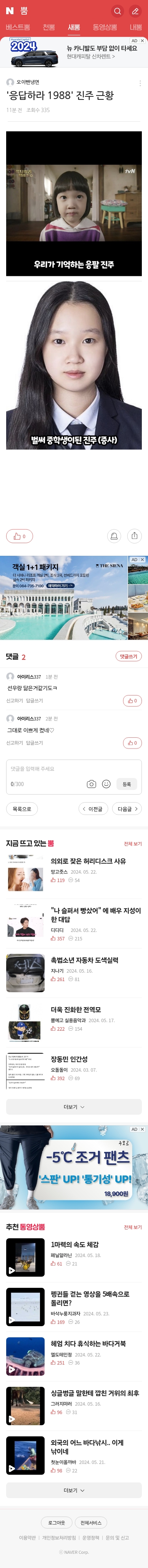The width and height of the screenshot is (148, 1568).
Task: Open the emoji smiley picker in comment box
Action: [x=106, y=784]
